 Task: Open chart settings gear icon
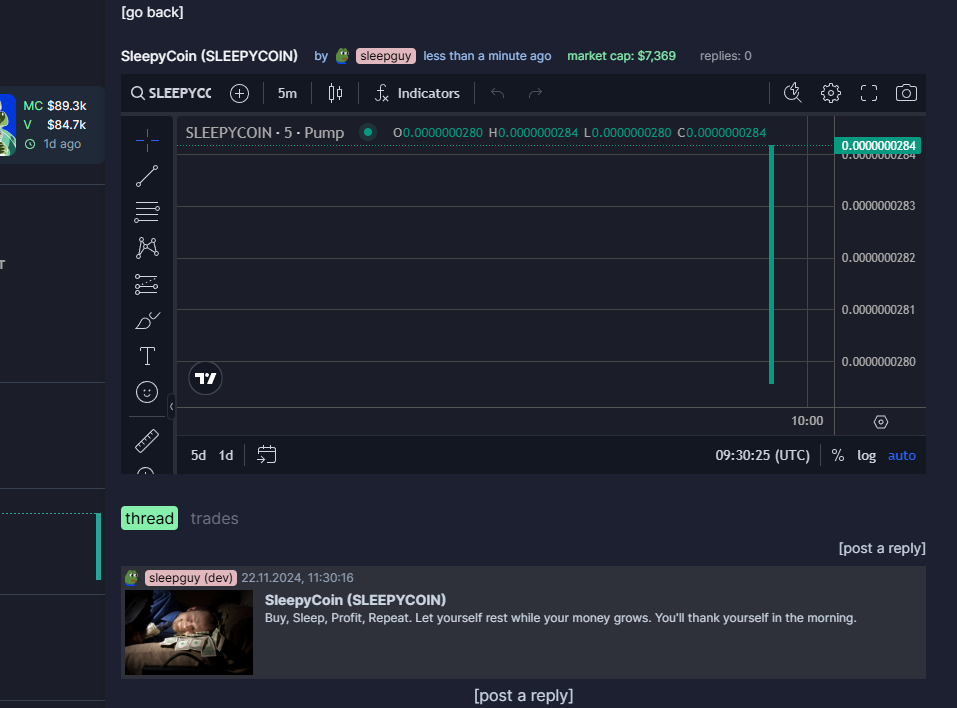pyautogui.click(x=830, y=93)
